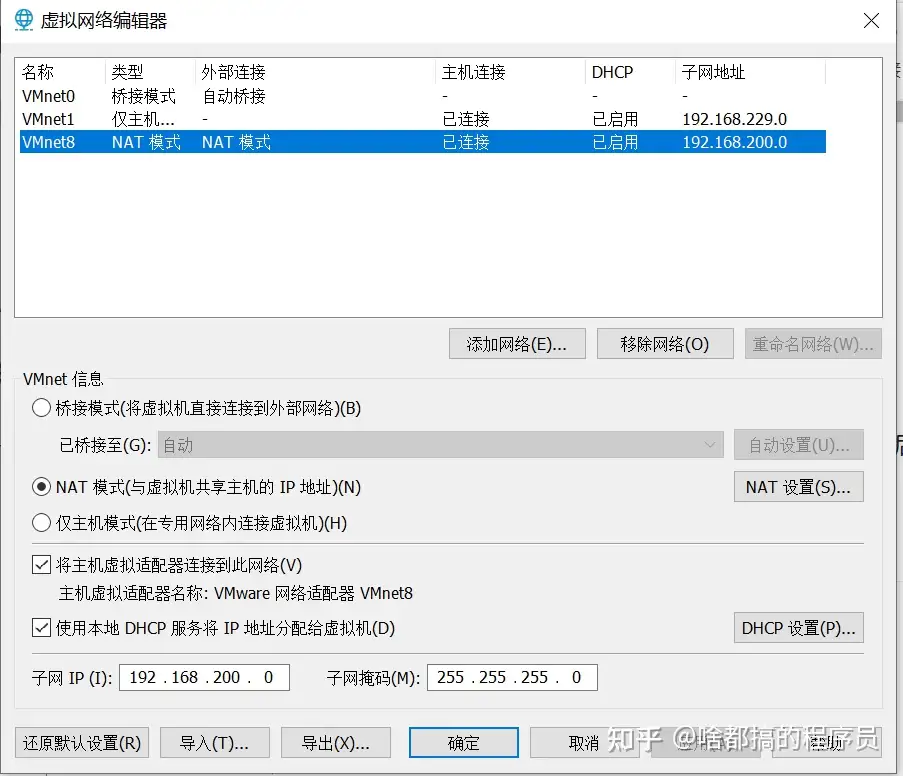This screenshot has width=903, height=776.
Task: Select 桥接模式 radio button
Action: tap(41, 408)
